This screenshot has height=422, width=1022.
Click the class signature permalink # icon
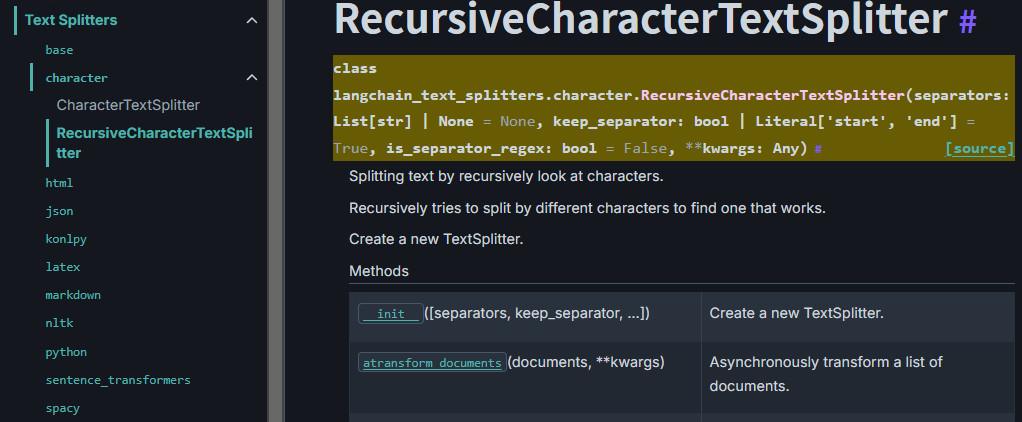pos(818,149)
